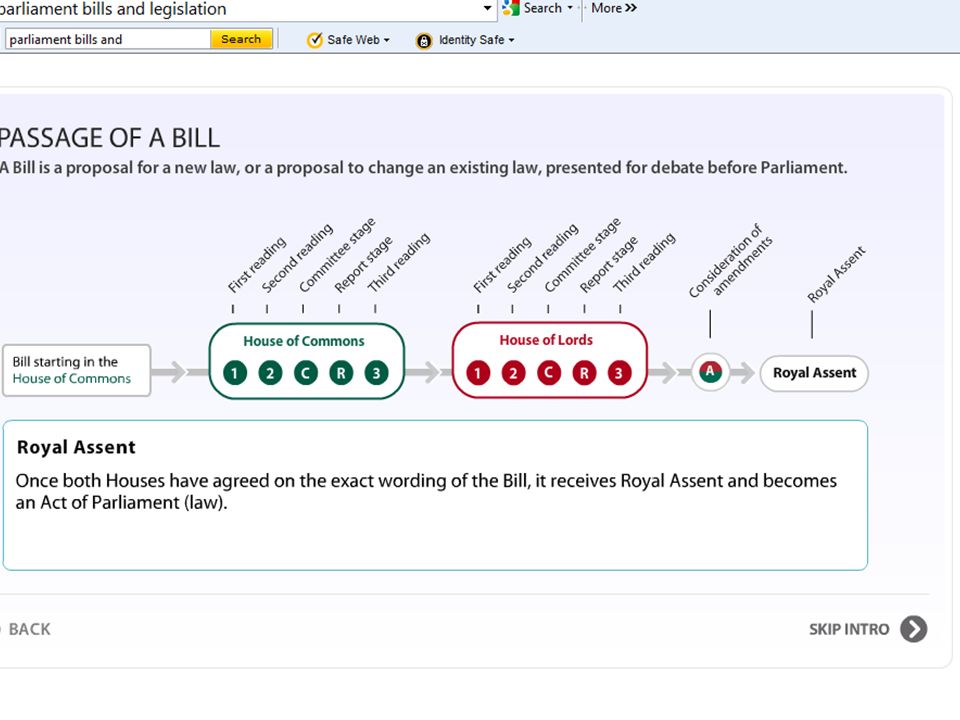The height and width of the screenshot is (720, 960).
Task: Click the Skip Intro arrow icon
Action: coord(913,629)
